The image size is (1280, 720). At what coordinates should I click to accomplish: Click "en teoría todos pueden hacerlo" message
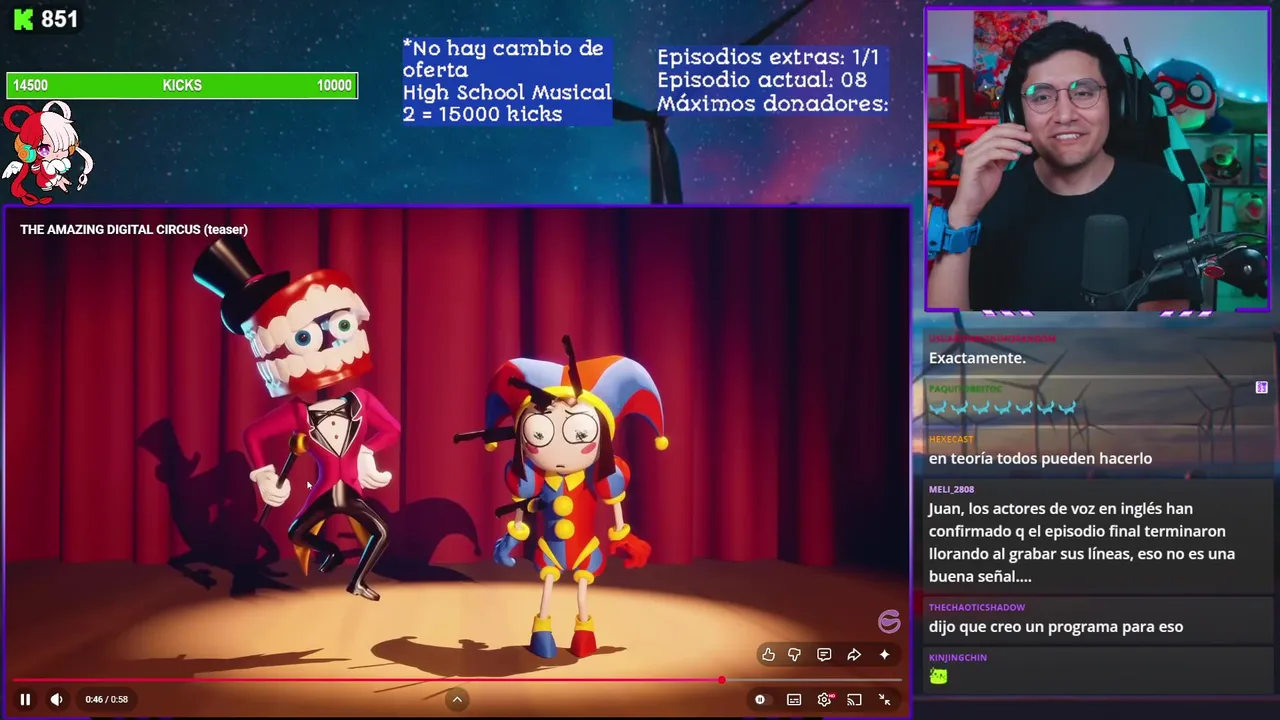pyautogui.click(x=1040, y=458)
